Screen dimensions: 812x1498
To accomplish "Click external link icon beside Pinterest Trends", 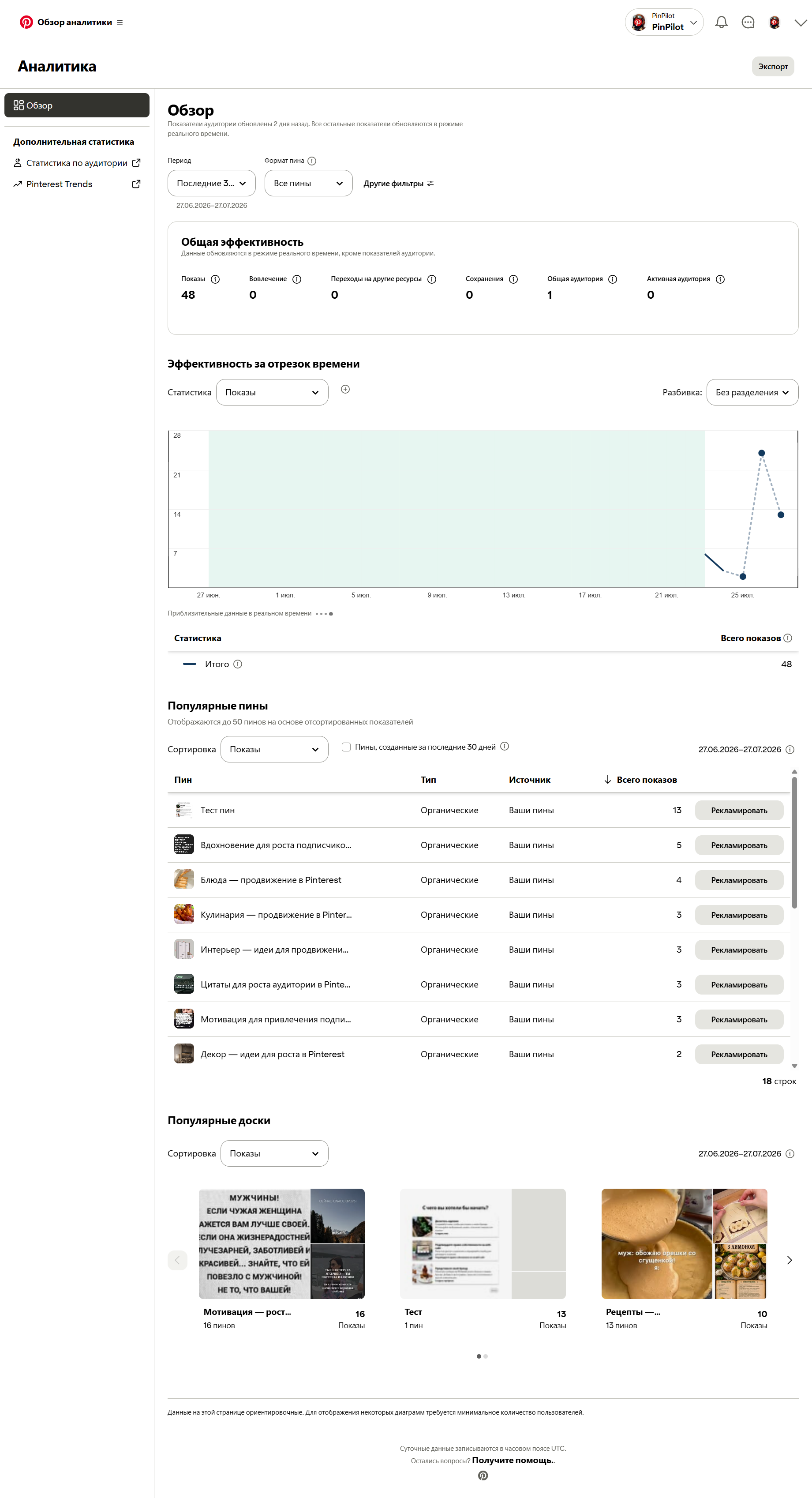I will (136, 184).
